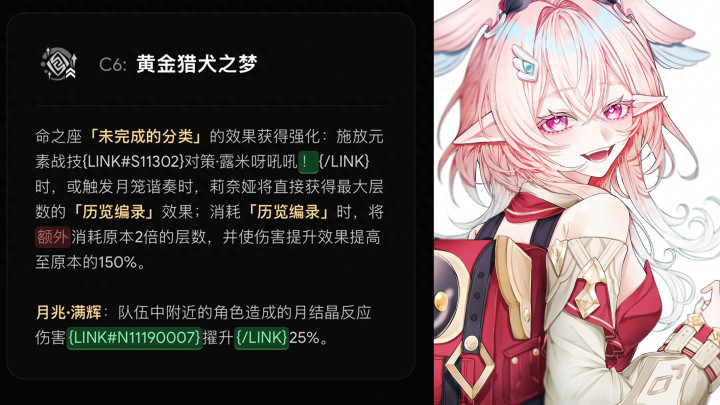The height and width of the screenshot is (405, 720).
Task: Click the yellow heading 月兆·满辉
Action: click(x=68, y=312)
